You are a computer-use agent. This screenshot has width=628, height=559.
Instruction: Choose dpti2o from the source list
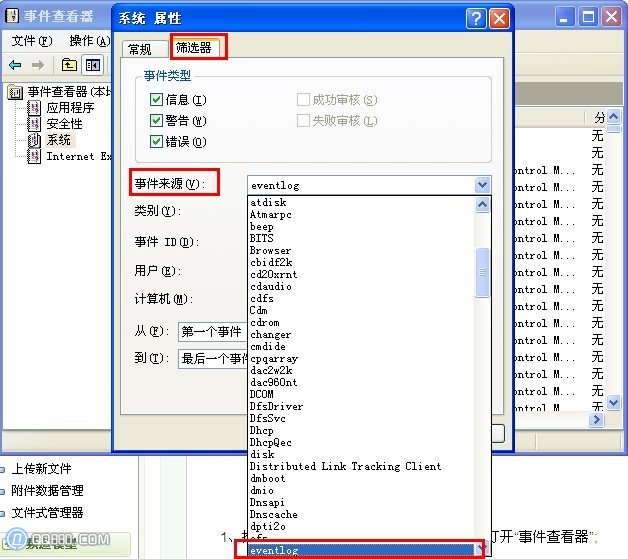[x=361, y=527]
